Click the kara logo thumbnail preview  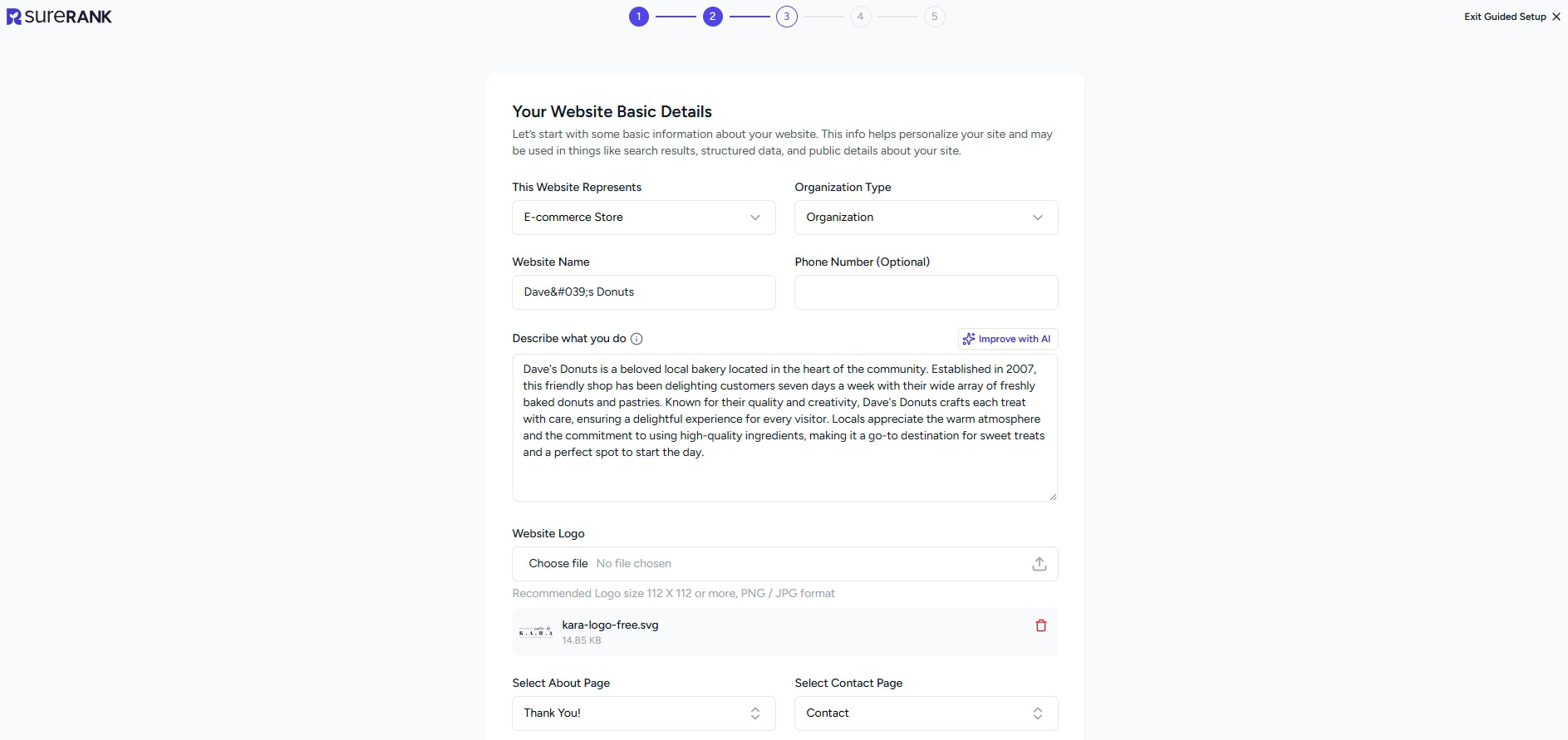pos(536,632)
